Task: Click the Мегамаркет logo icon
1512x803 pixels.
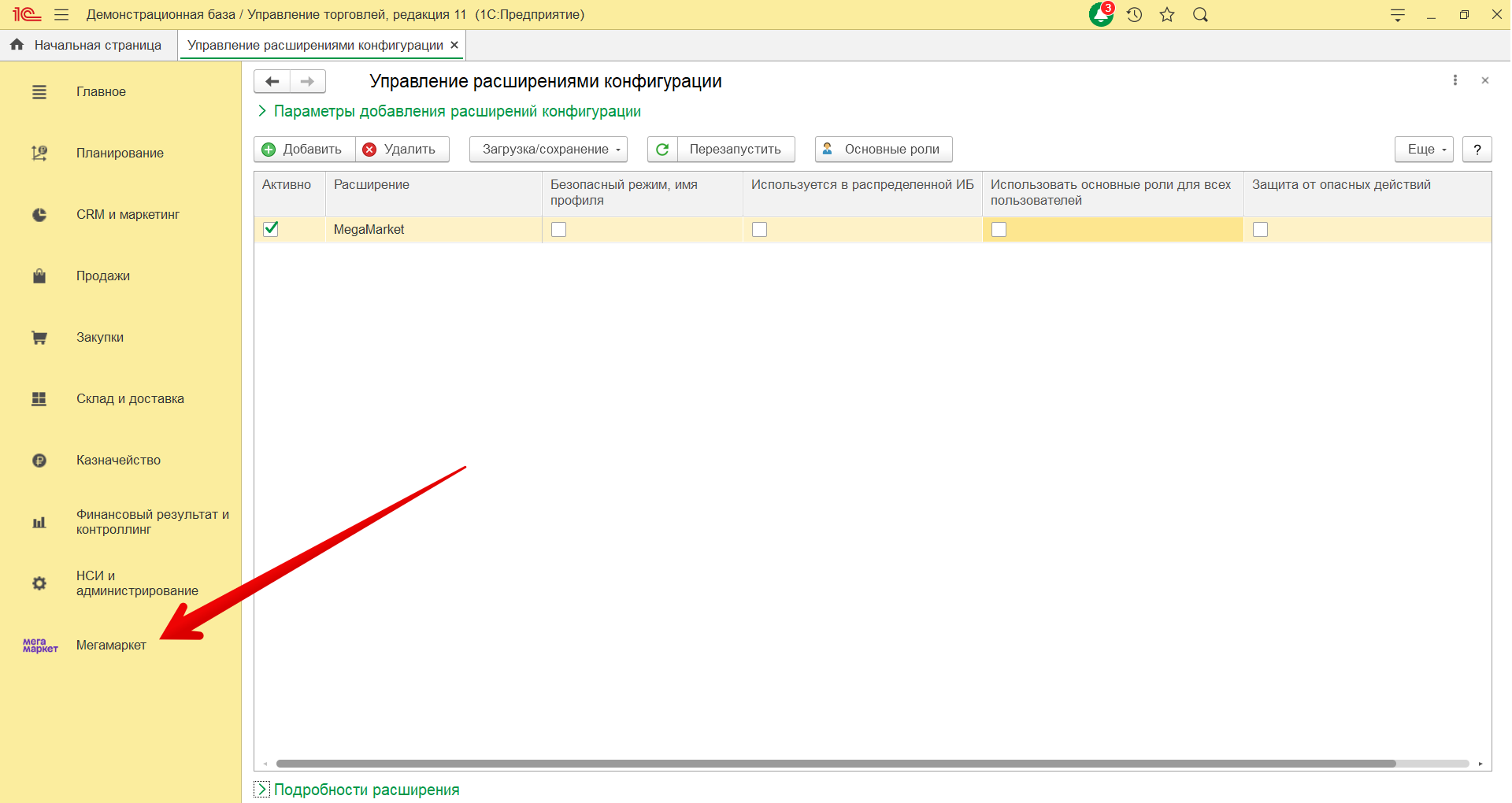Action: (x=40, y=646)
